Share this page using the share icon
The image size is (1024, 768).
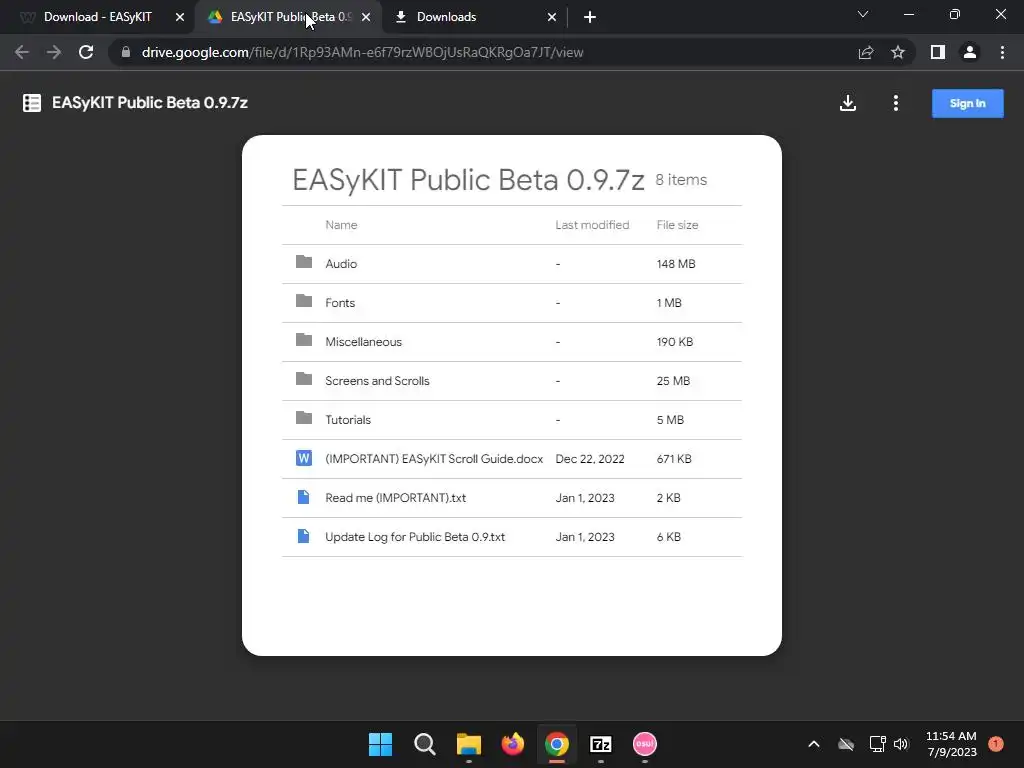click(866, 52)
